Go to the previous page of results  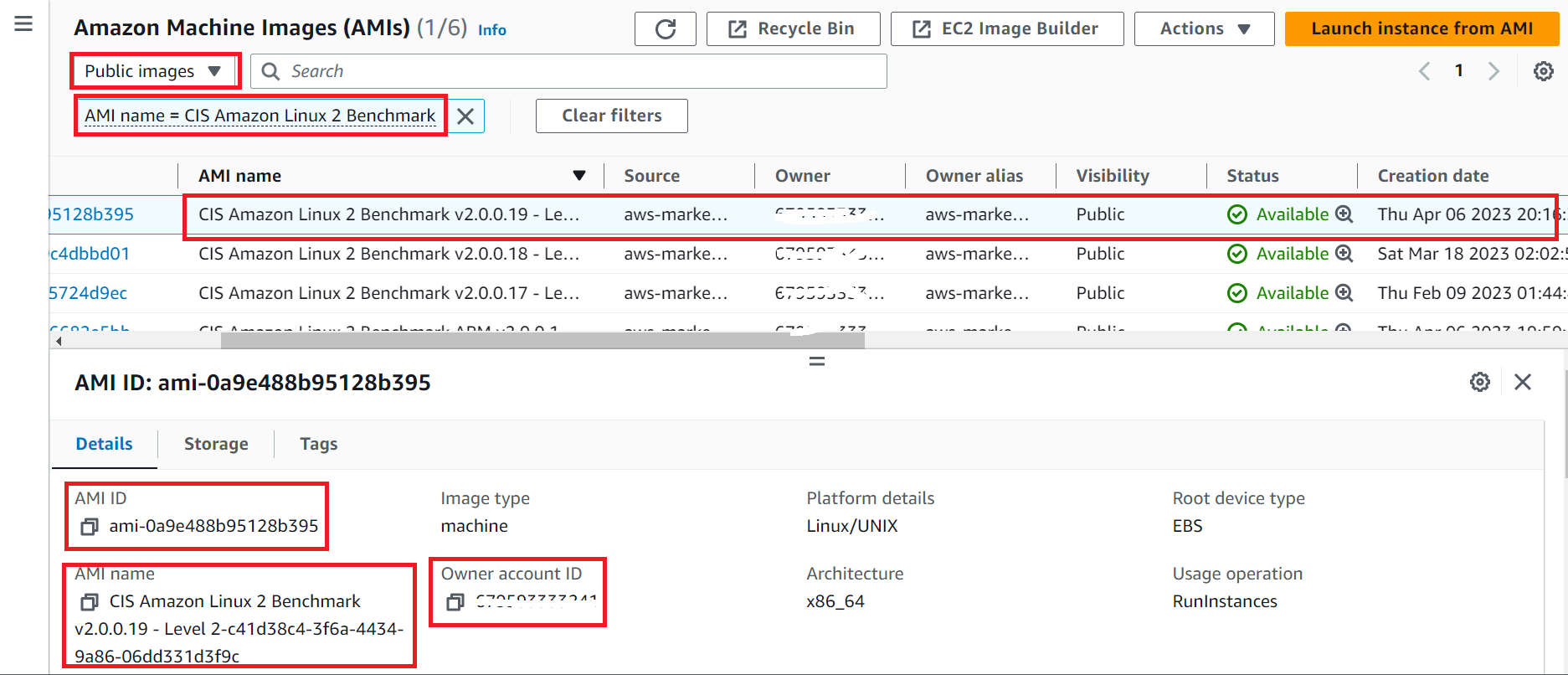[1425, 71]
